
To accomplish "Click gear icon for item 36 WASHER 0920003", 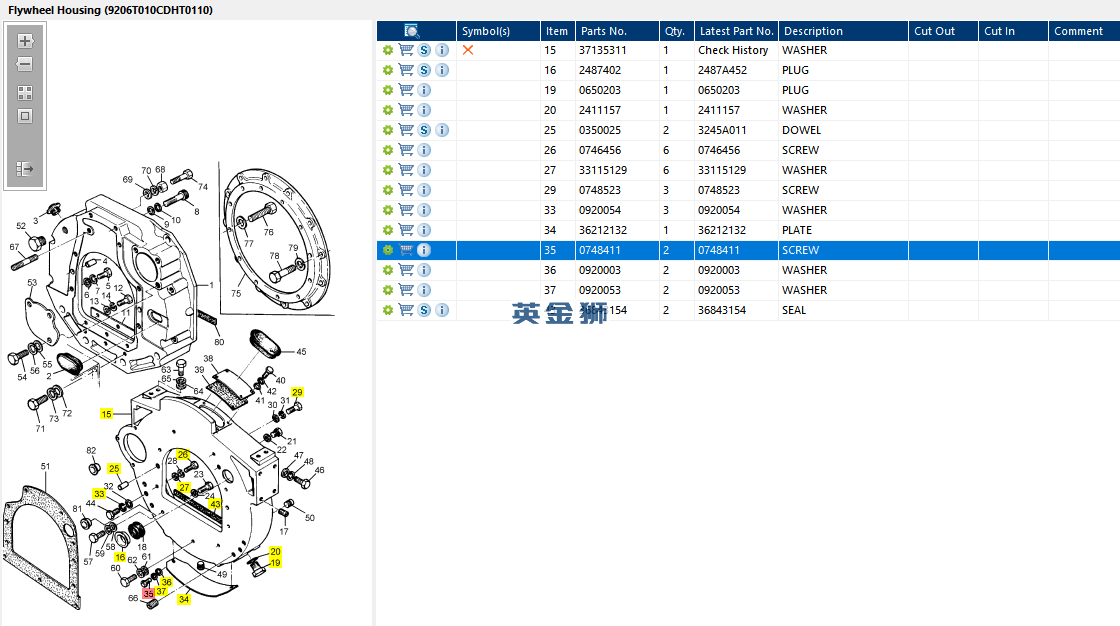I will click(388, 270).
